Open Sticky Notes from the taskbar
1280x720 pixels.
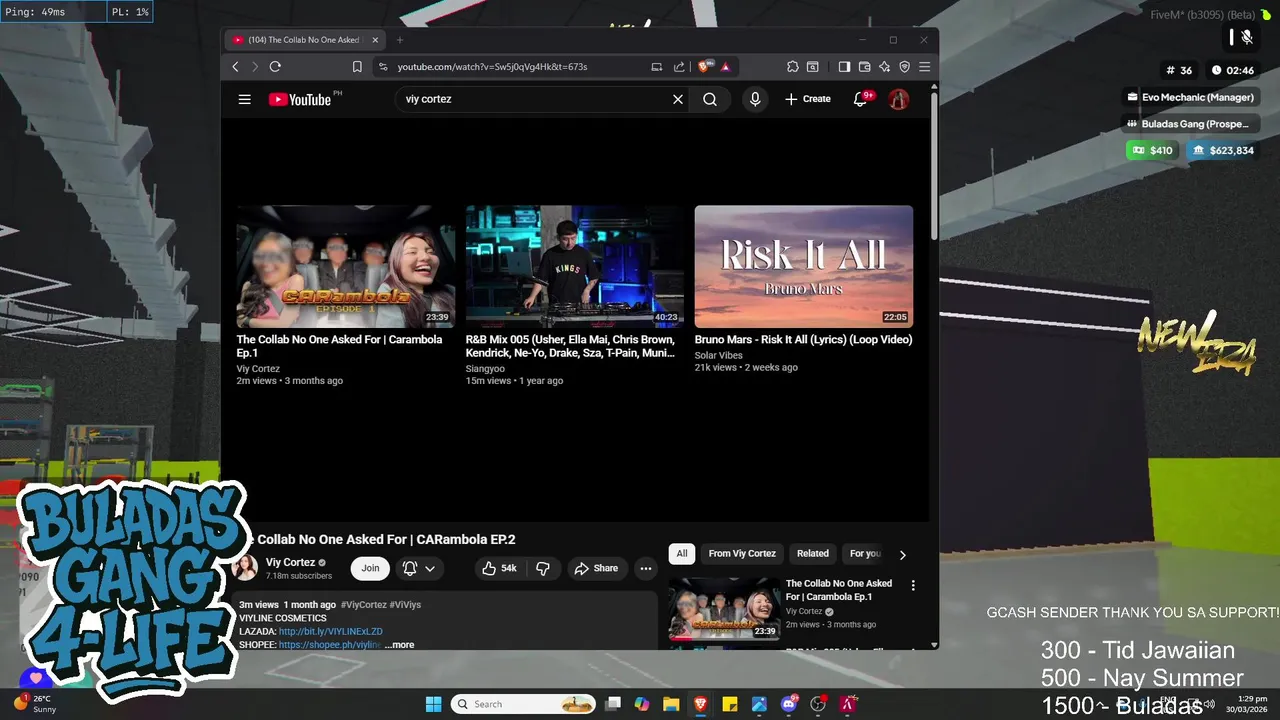tap(730, 704)
